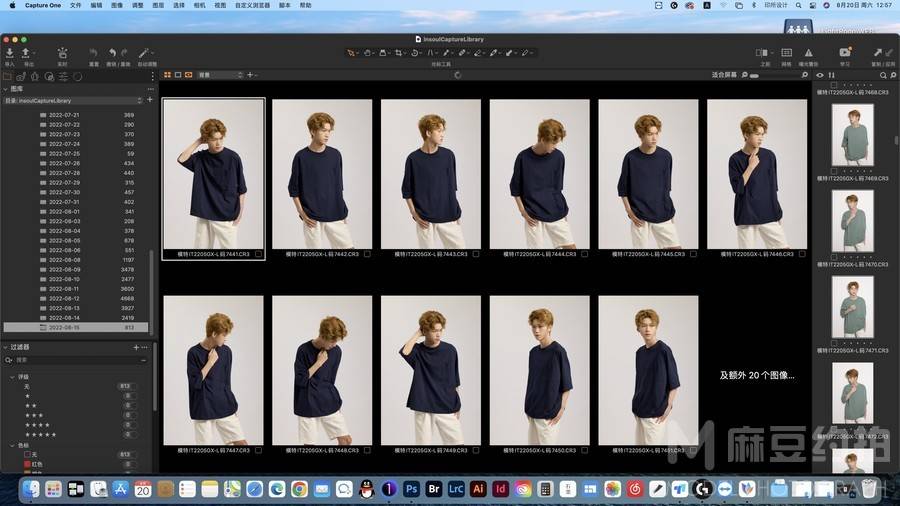This screenshot has width=900, height=506.
Task: Collapse the color tag (色标) filter group
Action: pyautogui.click(x=13, y=445)
